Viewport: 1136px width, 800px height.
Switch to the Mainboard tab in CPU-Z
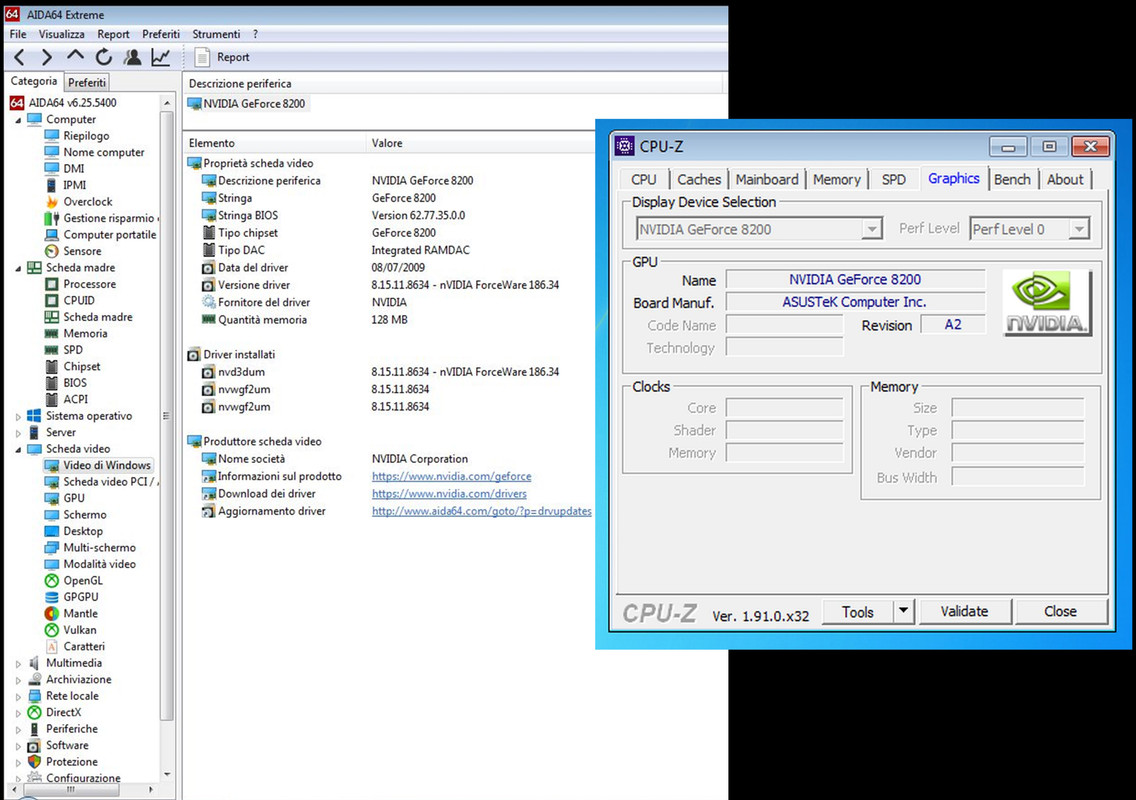point(767,179)
